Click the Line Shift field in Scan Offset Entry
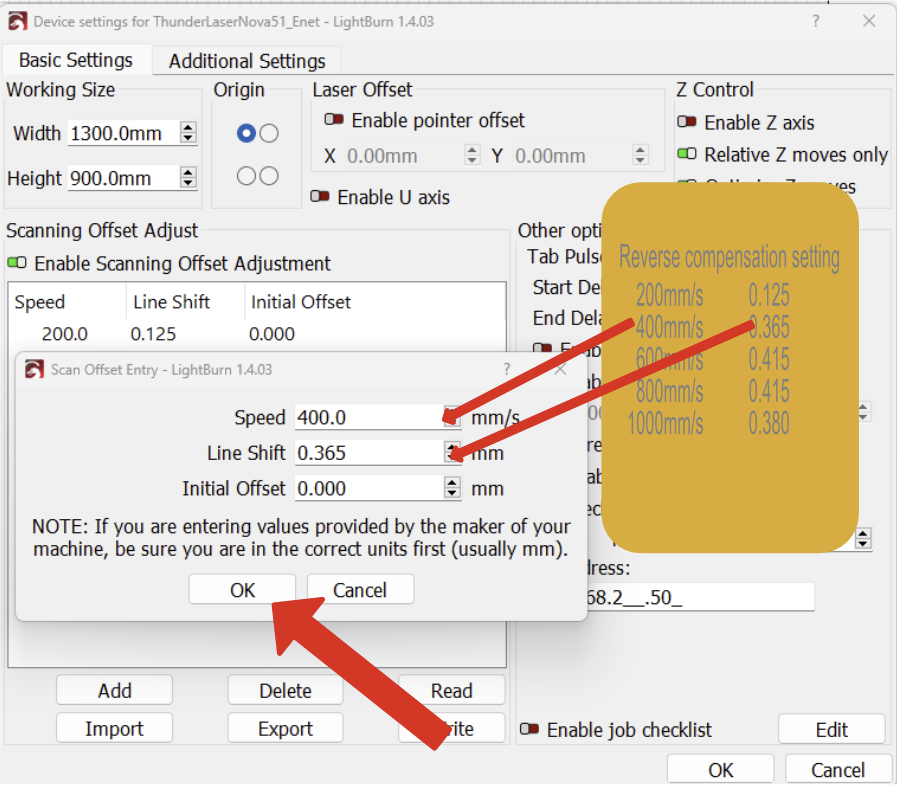This screenshot has height=785, width=897. click(x=370, y=453)
